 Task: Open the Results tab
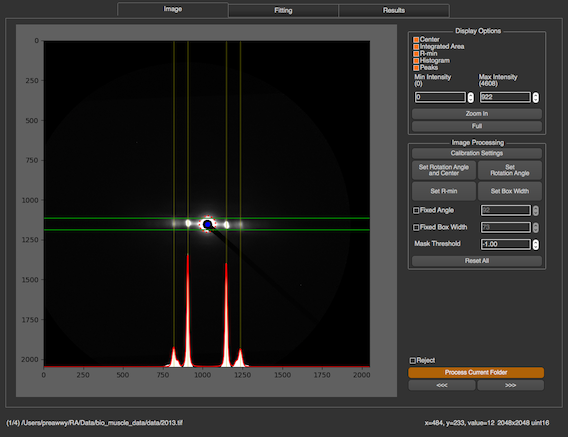[394, 11]
